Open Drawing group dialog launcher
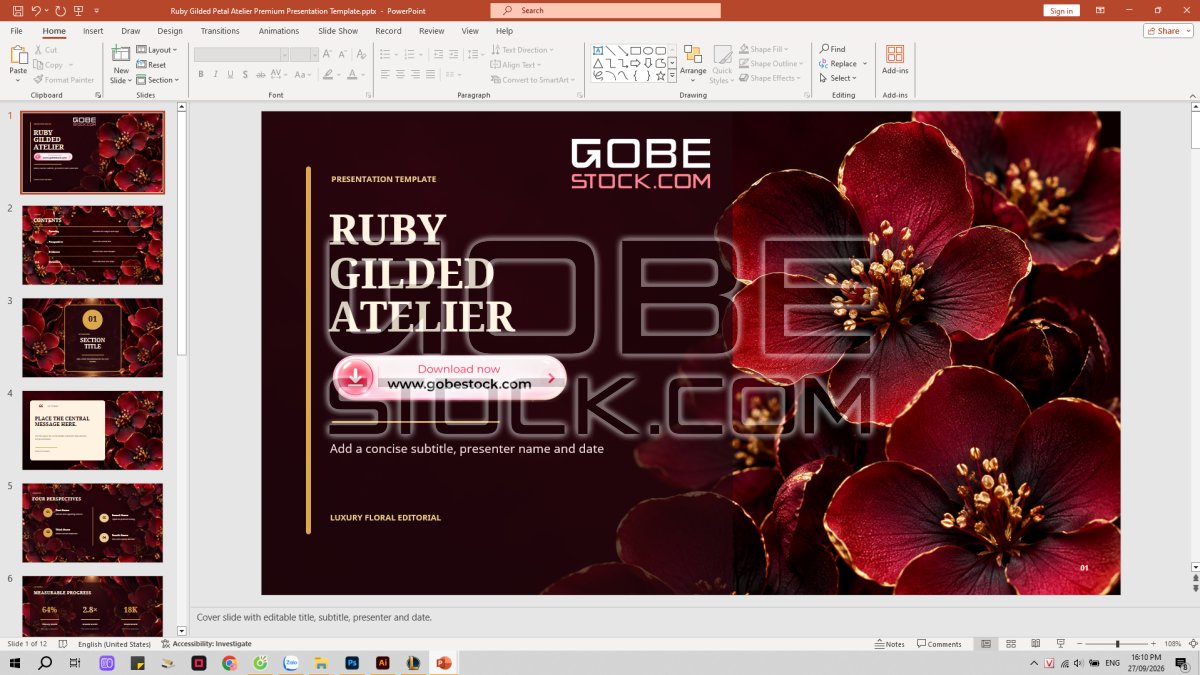This screenshot has height=675, width=1200. tap(806, 95)
